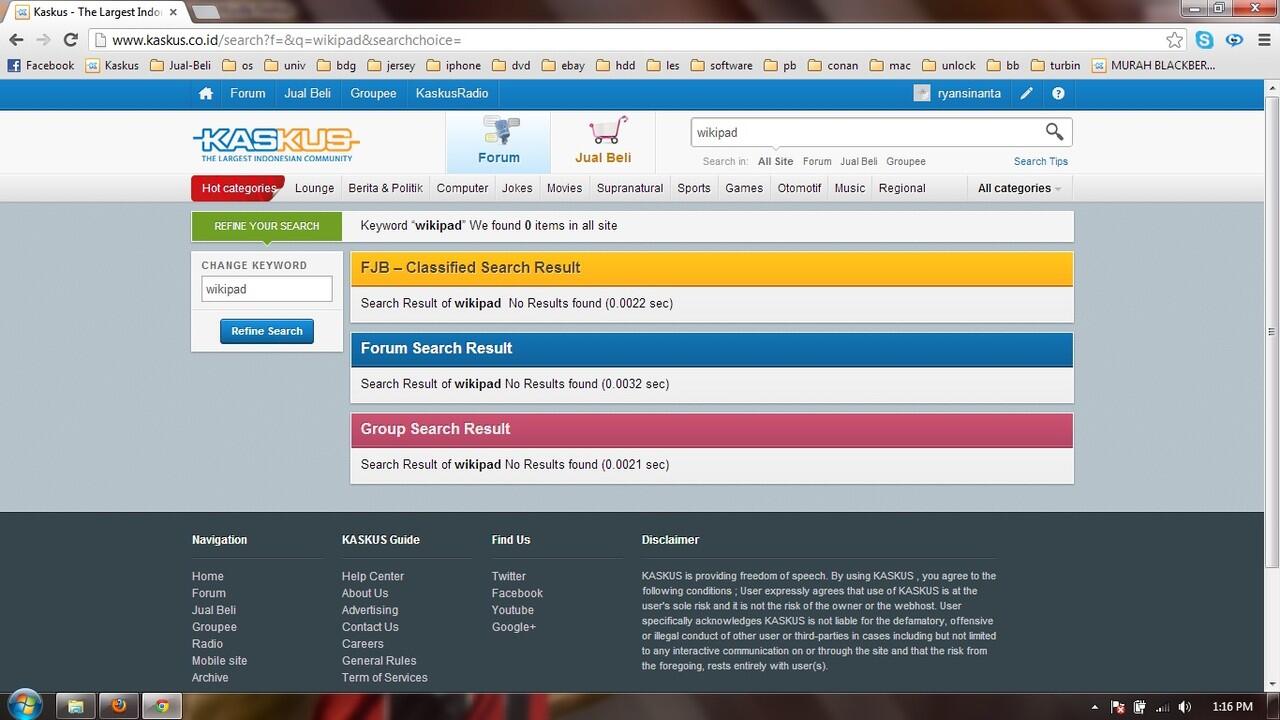Click the taskbar clock 1:16 PM
Image resolution: width=1280 pixels, height=720 pixels.
click(1232, 707)
